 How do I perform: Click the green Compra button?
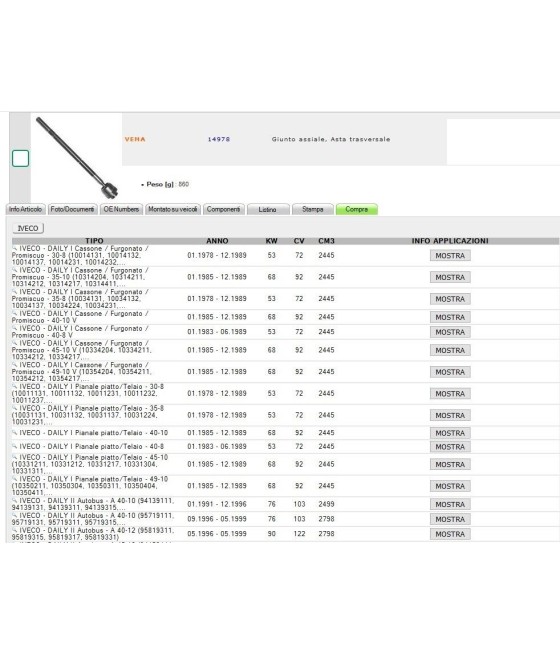[357, 209]
